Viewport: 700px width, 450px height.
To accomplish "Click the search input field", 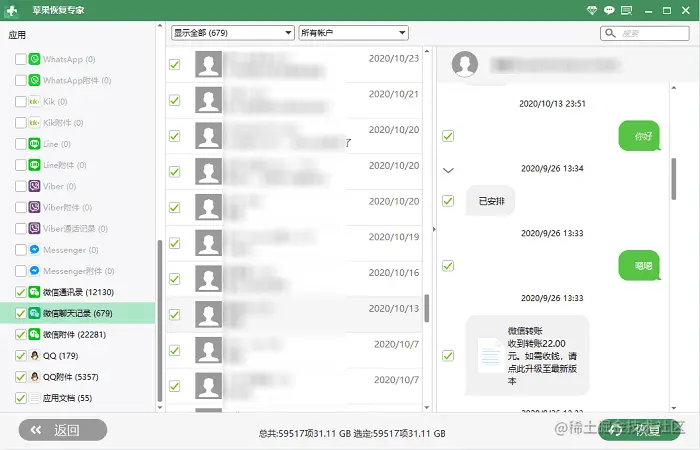I will coord(645,33).
